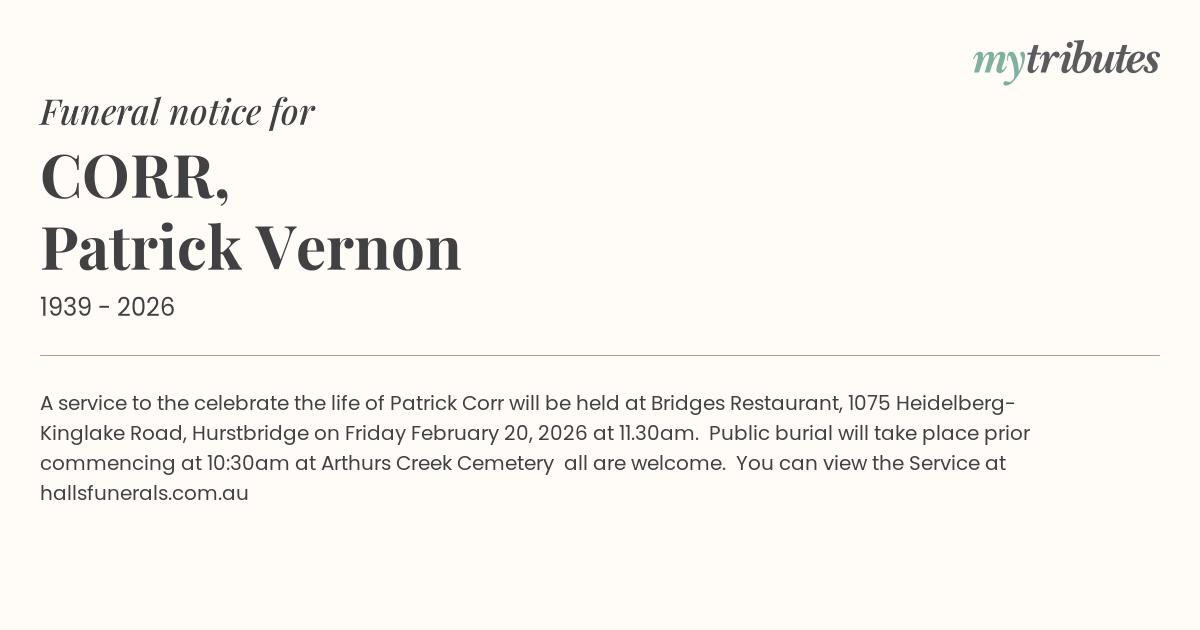The height and width of the screenshot is (630, 1200).
Task: Click the 10:30am burial time
Action: pos(250,463)
